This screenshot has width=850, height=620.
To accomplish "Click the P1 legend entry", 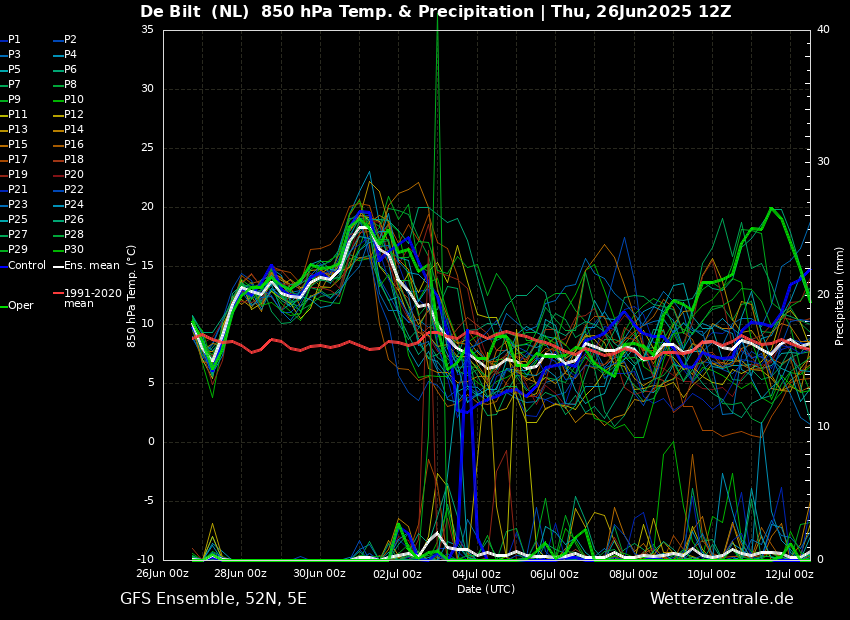I will click(14, 40).
